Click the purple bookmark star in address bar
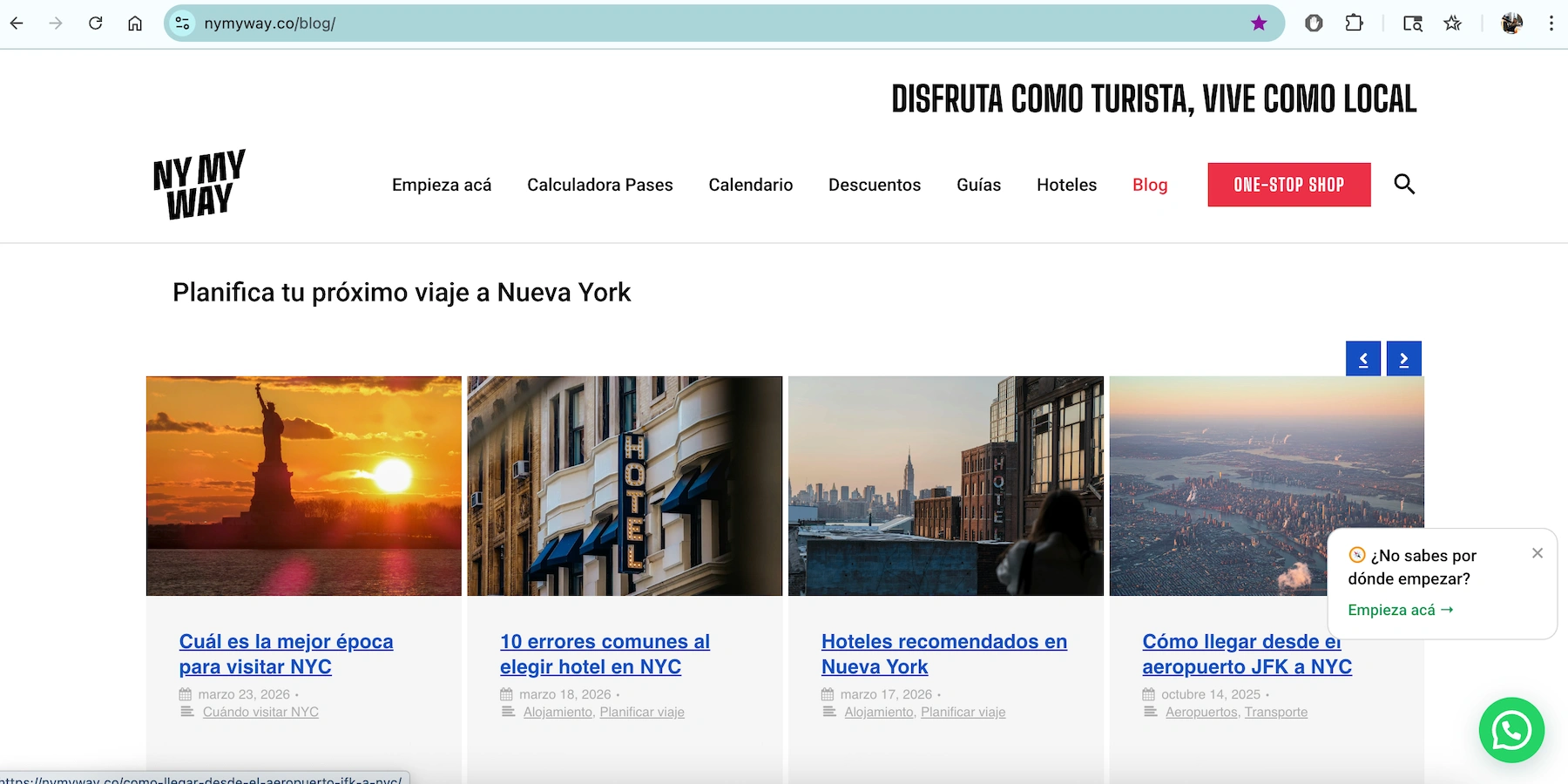This screenshot has height=784, width=1568. pos(1258,24)
